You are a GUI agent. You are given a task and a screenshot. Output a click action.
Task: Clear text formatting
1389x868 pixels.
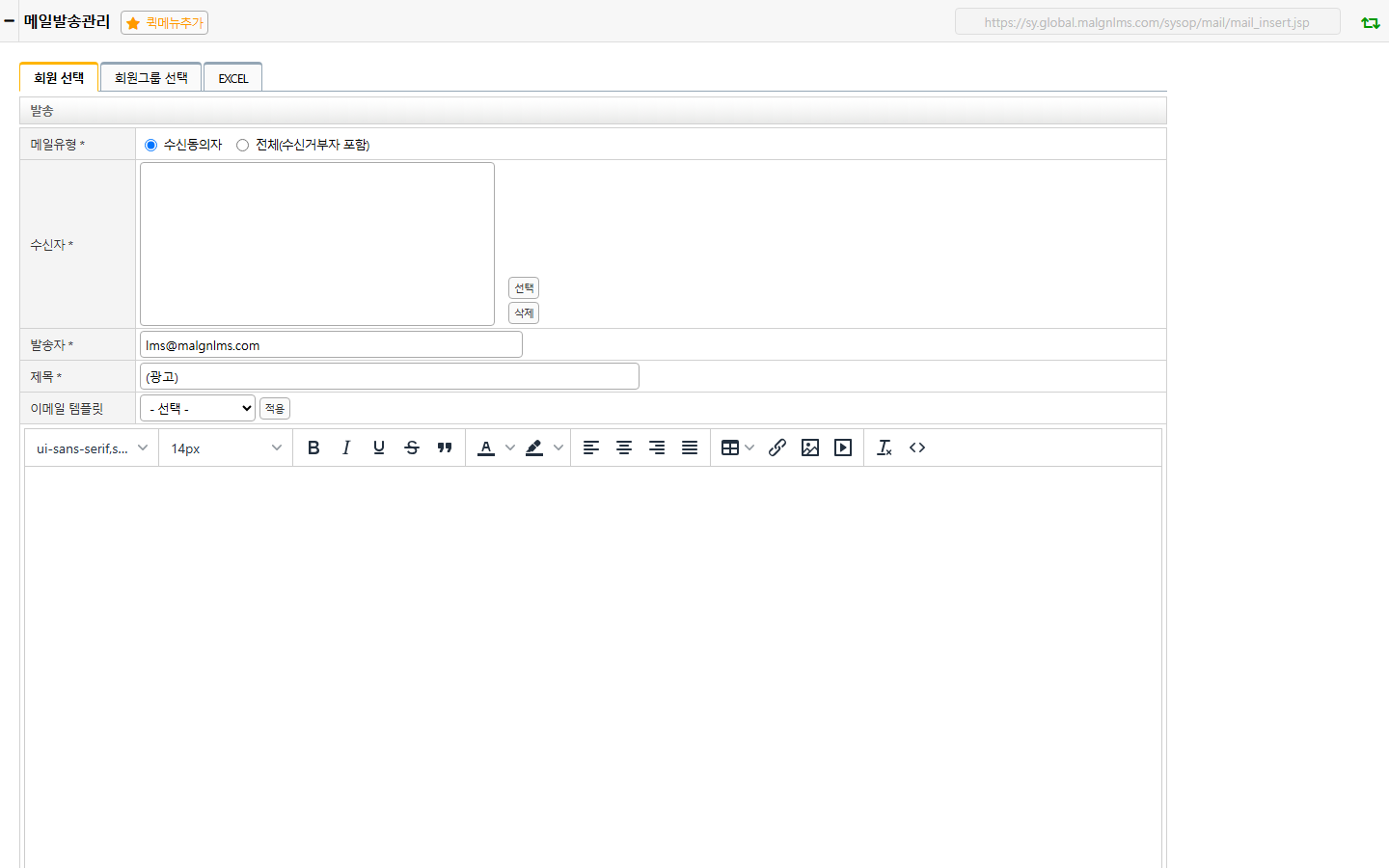(885, 448)
